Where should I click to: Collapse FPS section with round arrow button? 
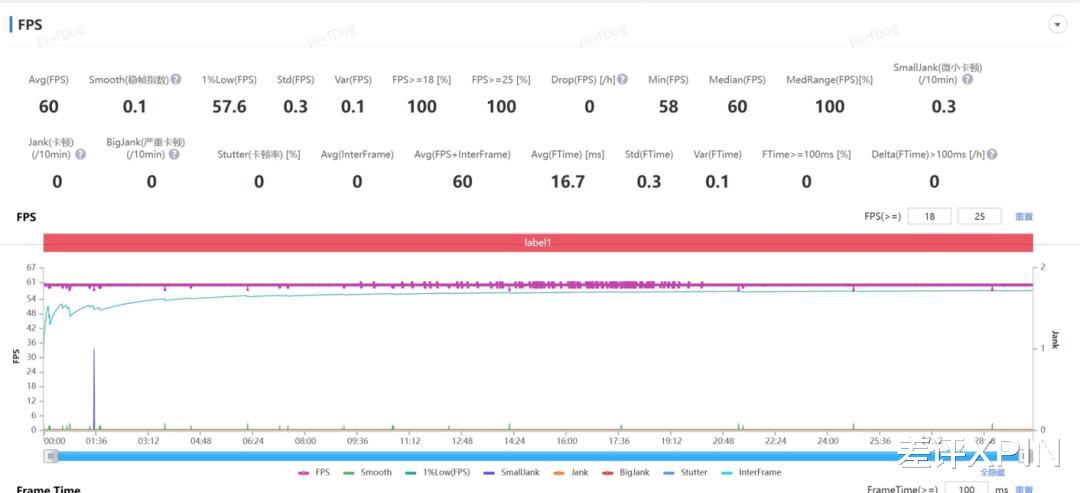[x=1057, y=25]
